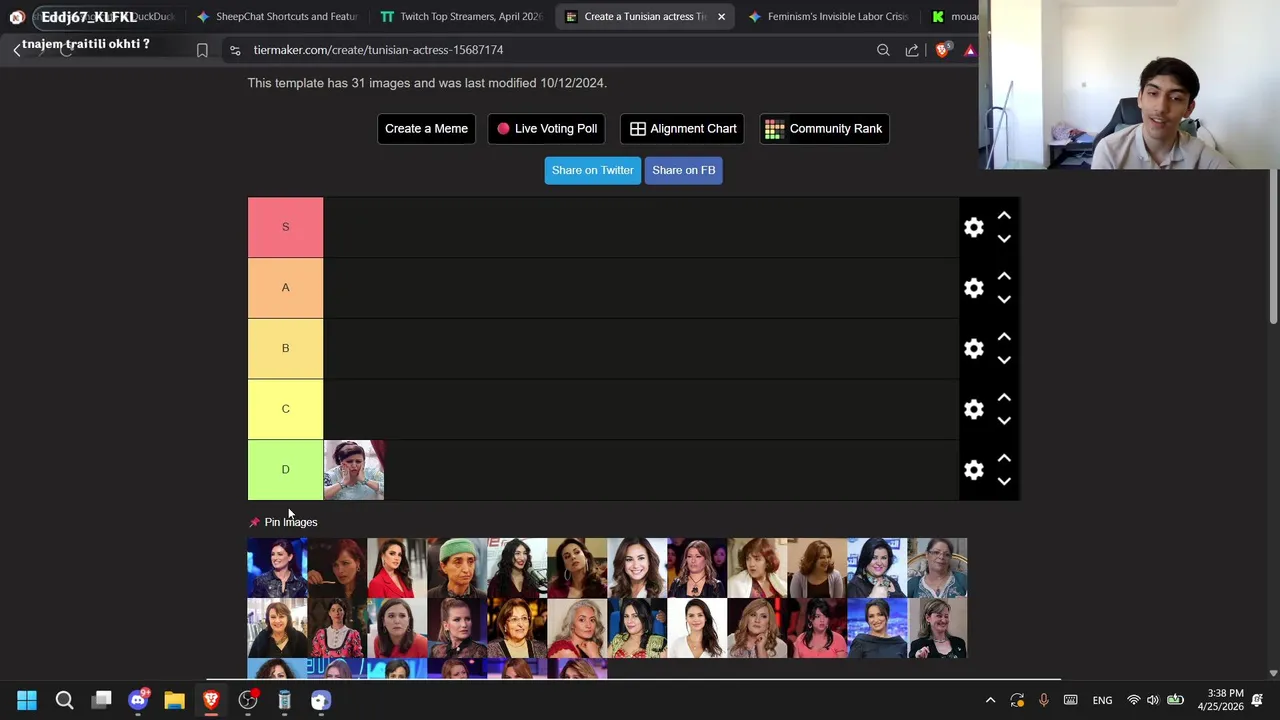Image resolution: width=1280 pixels, height=720 pixels.
Task: Switch to the mouad tab
Action: point(952,17)
